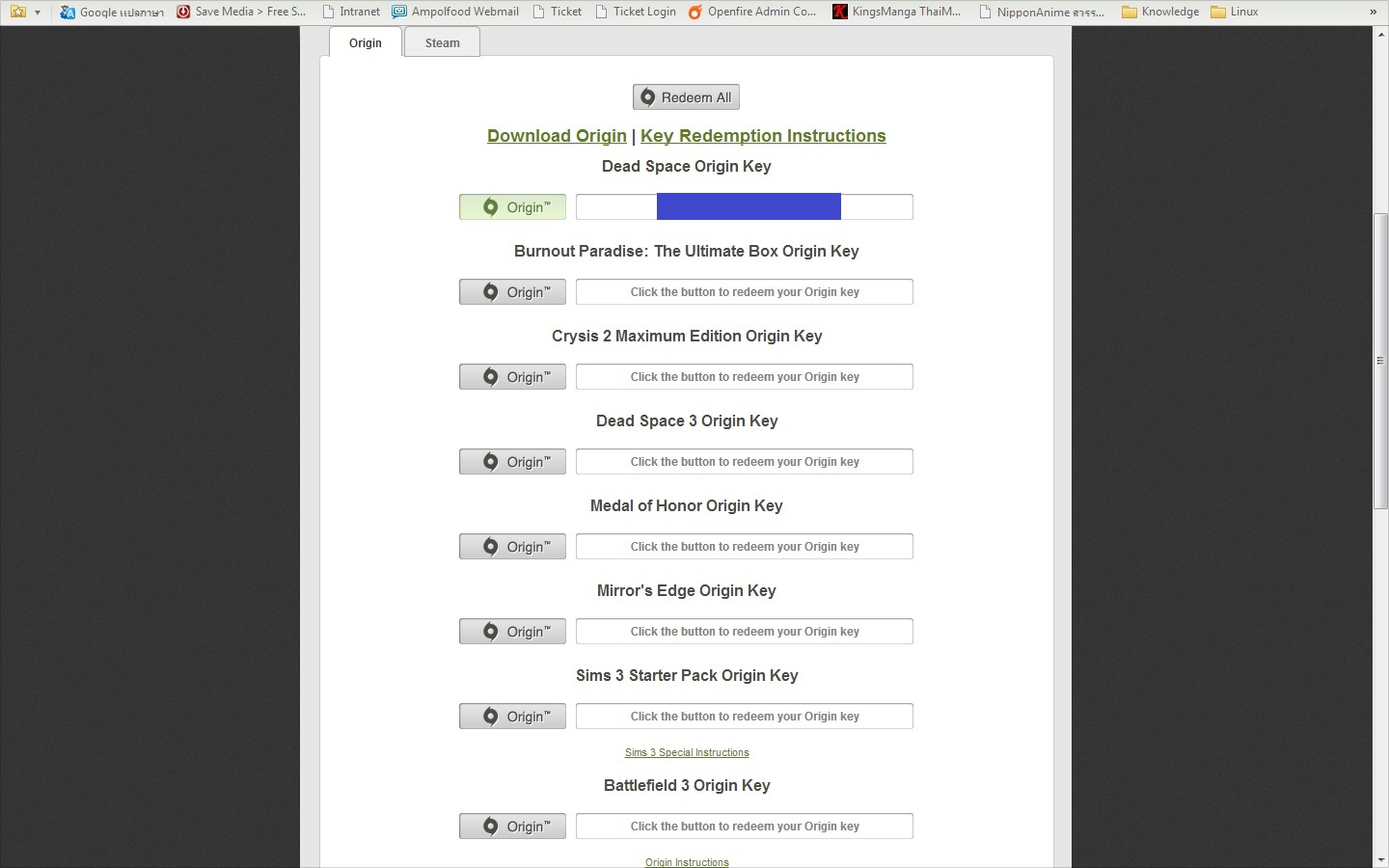Open the Save Media bookmark
Viewport: 1389px width, 868px height.
click(241, 12)
